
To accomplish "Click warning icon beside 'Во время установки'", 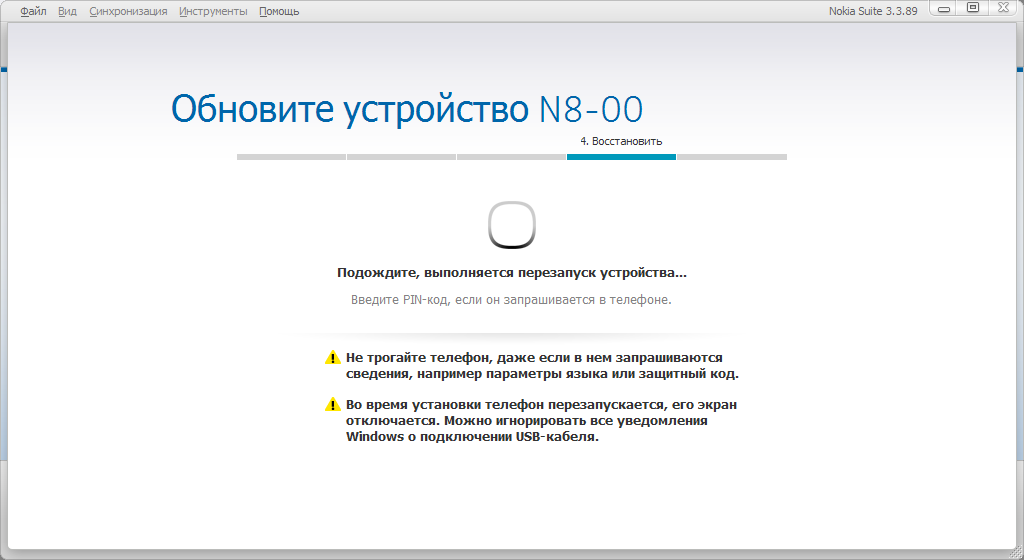I will 332,405.
